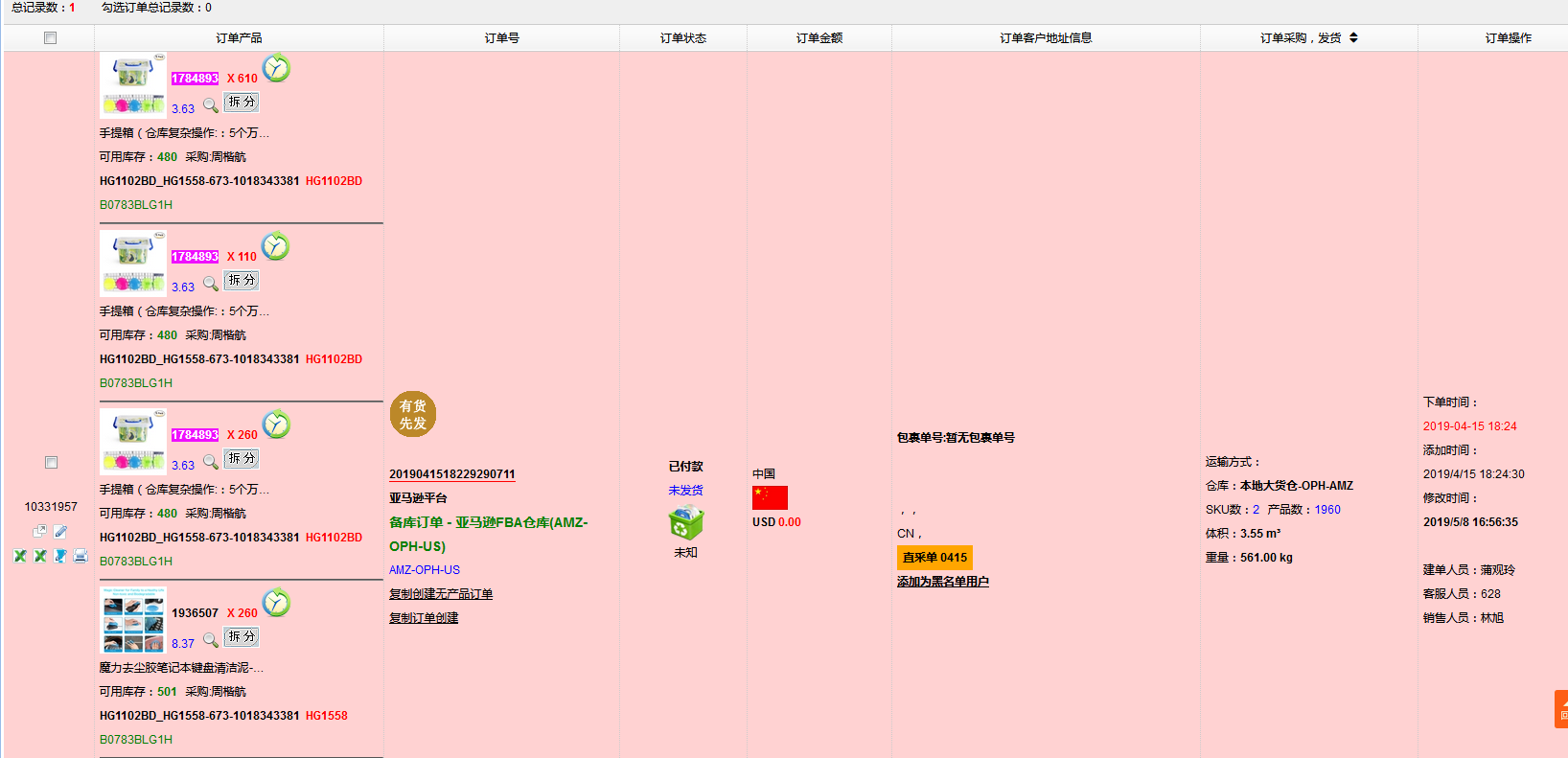Open order 10331957 in a new window icon
1568x758 pixels.
pos(39,531)
